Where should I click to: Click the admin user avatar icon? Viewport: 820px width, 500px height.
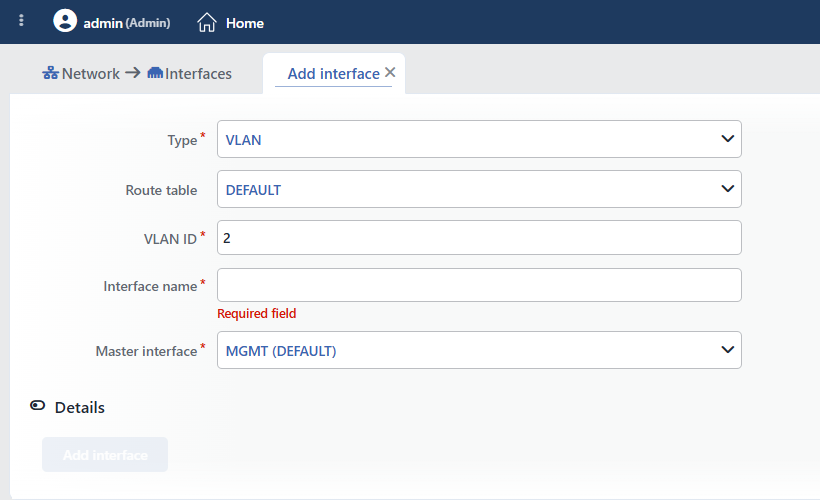(65, 21)
